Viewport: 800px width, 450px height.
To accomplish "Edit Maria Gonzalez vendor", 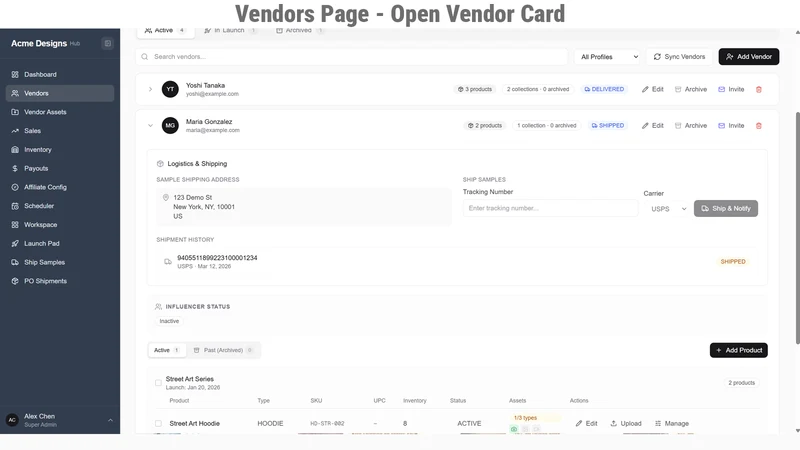I will tap(653, 126).
